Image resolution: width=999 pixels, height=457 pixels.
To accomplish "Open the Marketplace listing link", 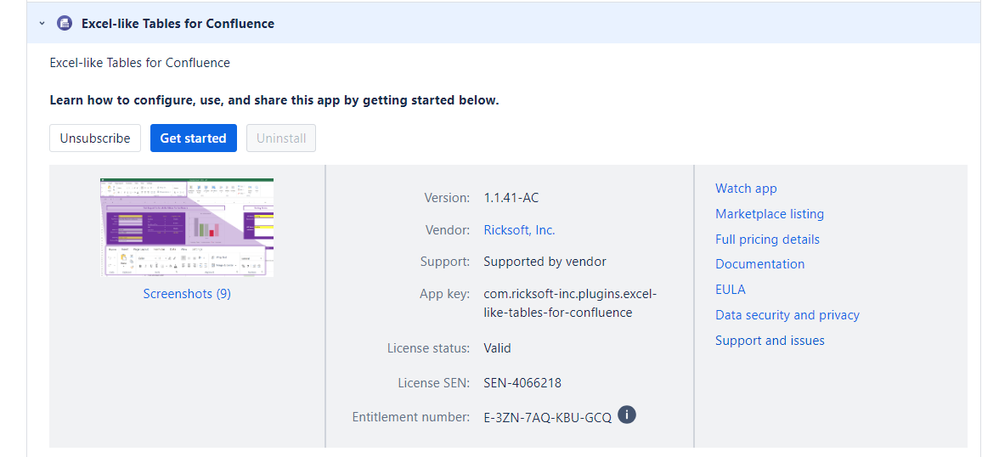I will click(770, 214).
